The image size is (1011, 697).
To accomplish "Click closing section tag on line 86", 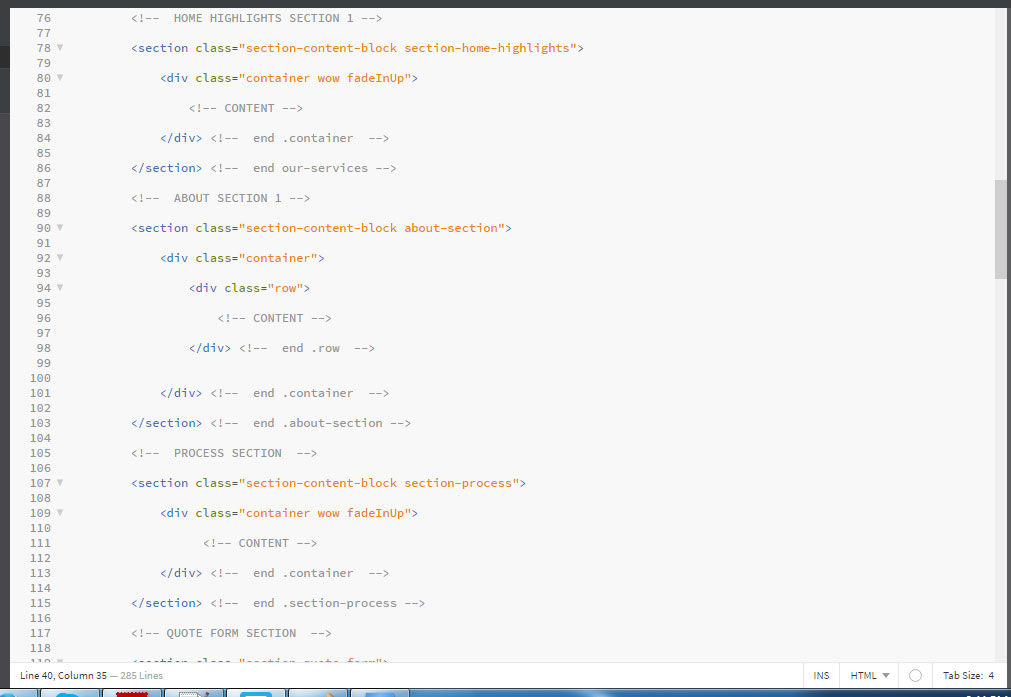I will click(166, 168).
